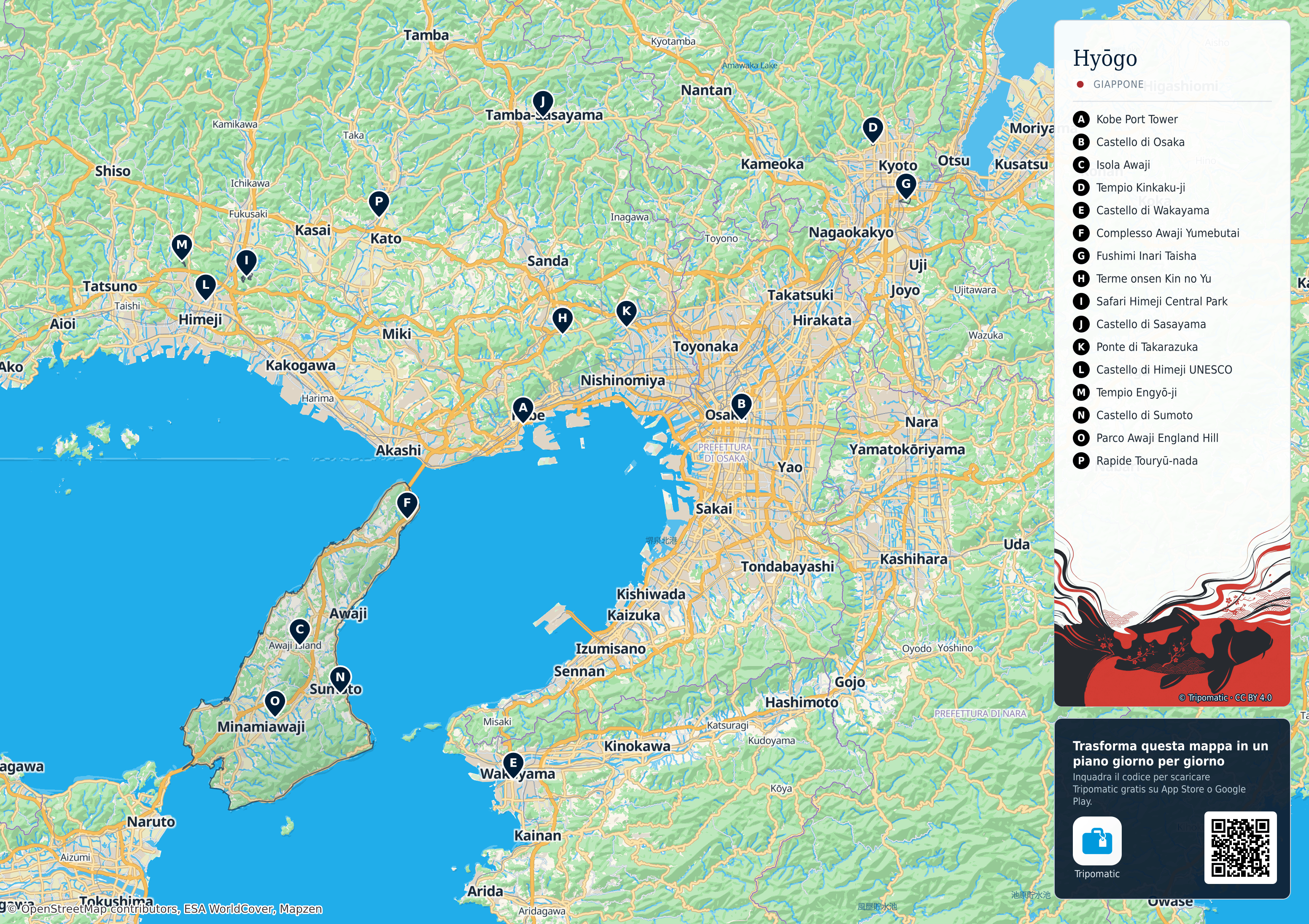1309x924 pixels.
Task: Click the QR code to download
Action: [1240, 848]
